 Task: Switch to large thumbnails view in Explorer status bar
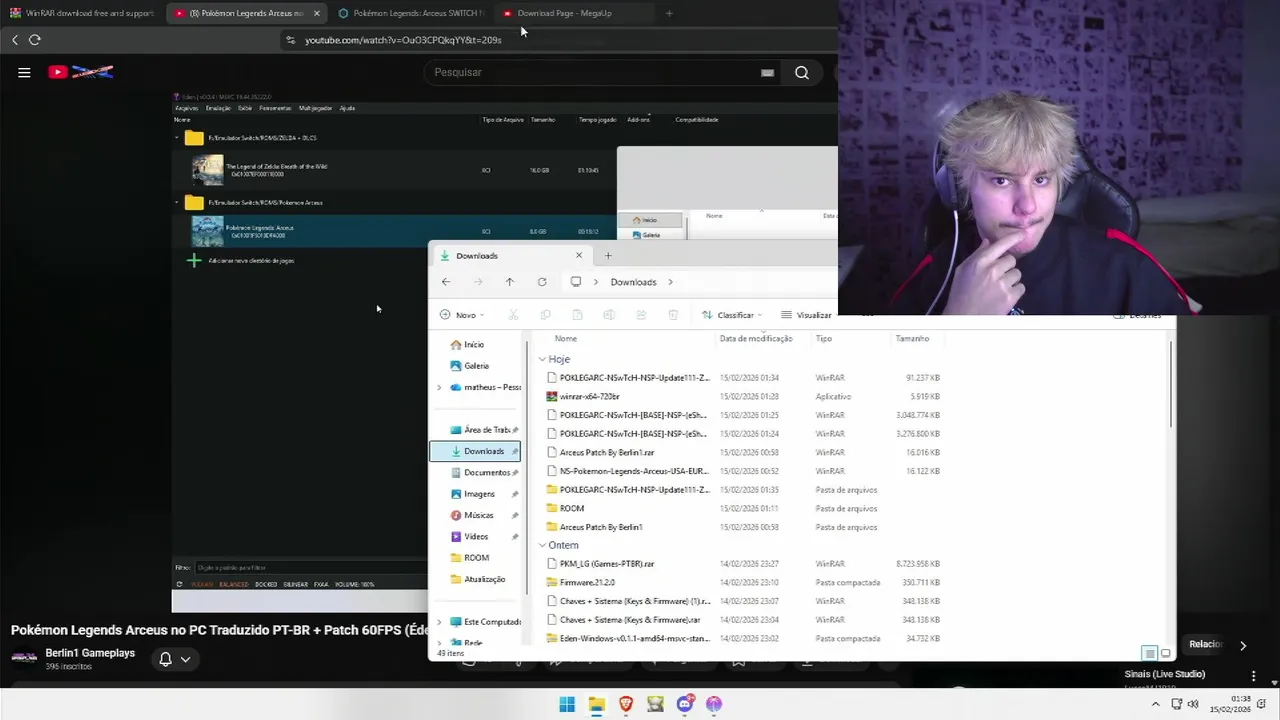(x=1165, y=653)
